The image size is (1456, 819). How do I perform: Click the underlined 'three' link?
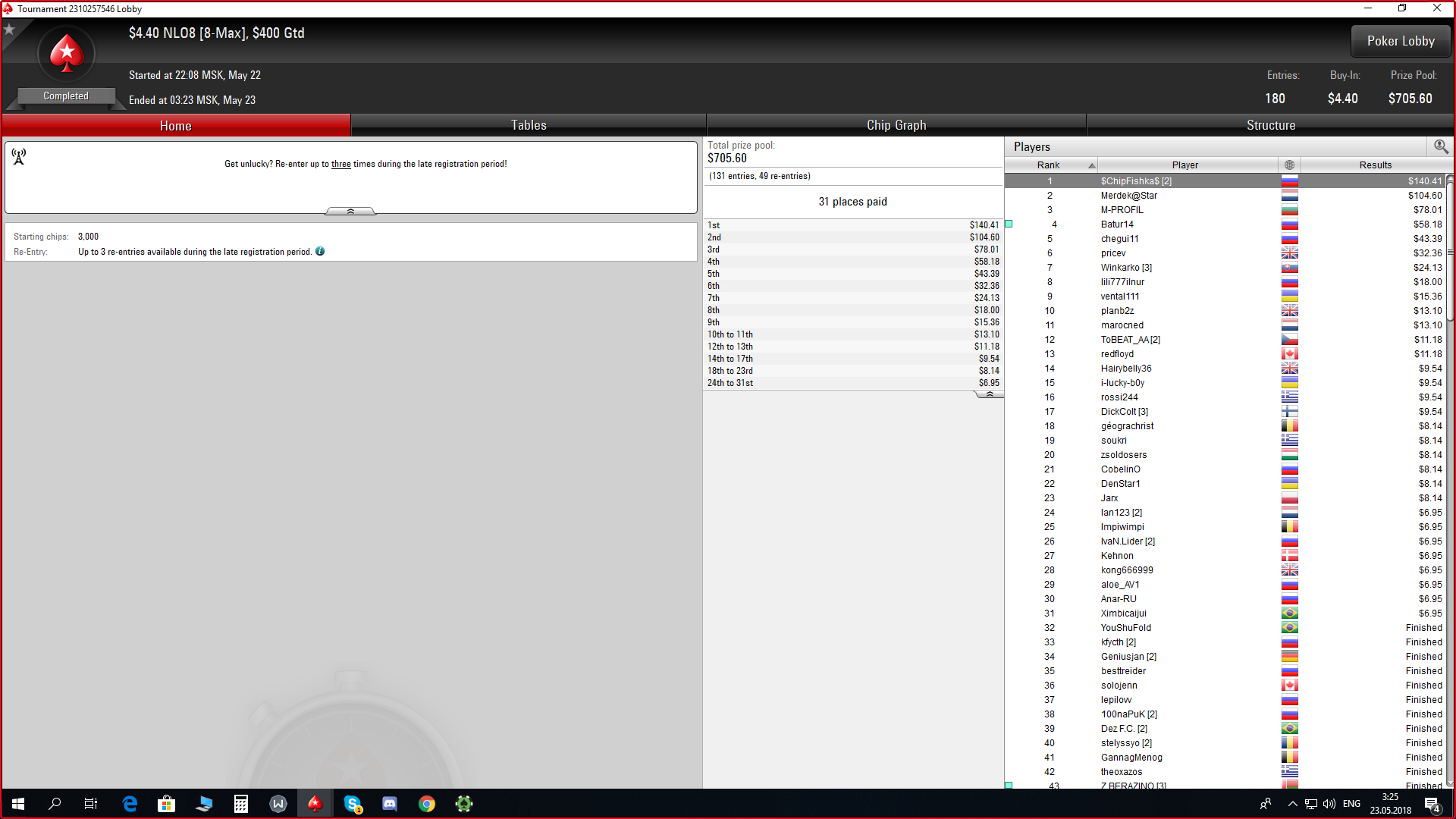click(x=340, y=164)
